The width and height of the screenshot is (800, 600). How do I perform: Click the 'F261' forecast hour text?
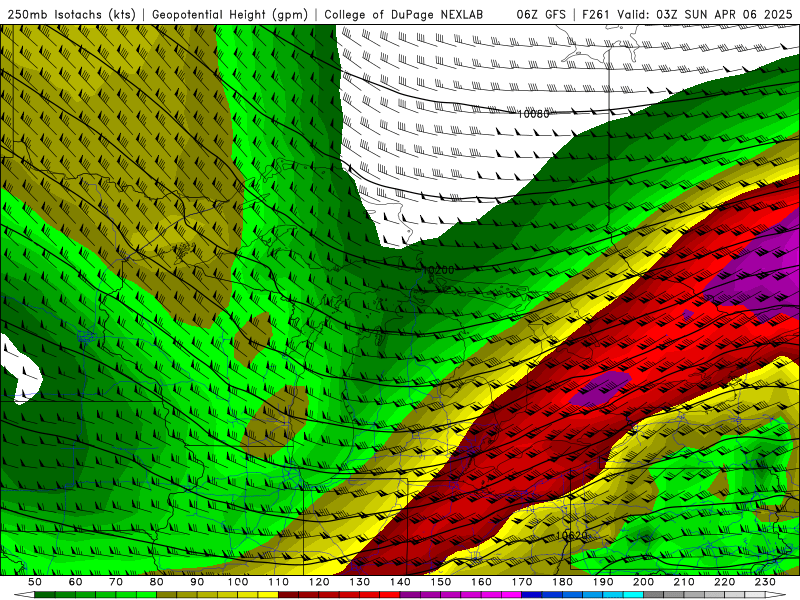[596, 15]
